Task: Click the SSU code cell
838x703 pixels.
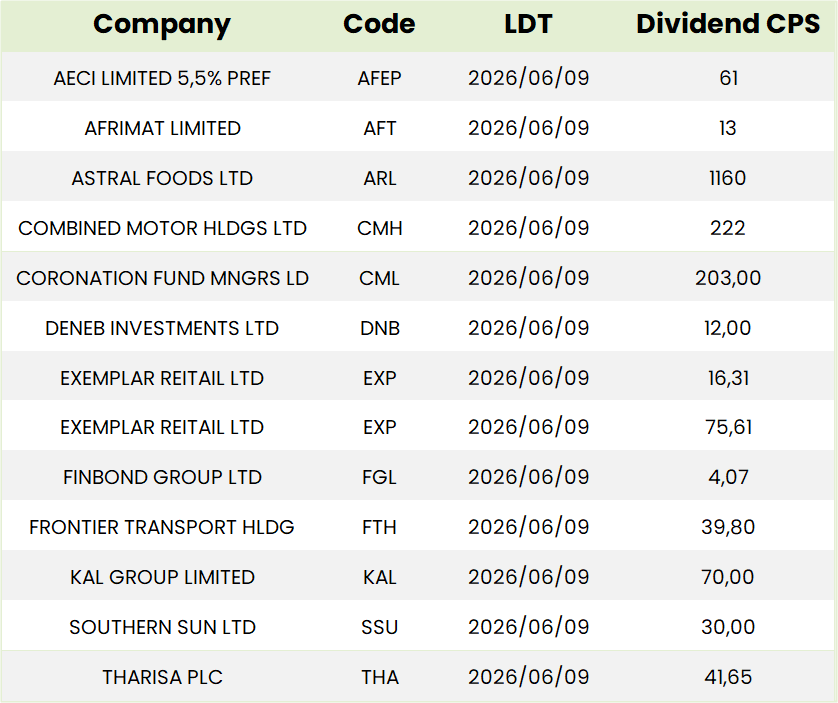Action: (x=379, y=627)
